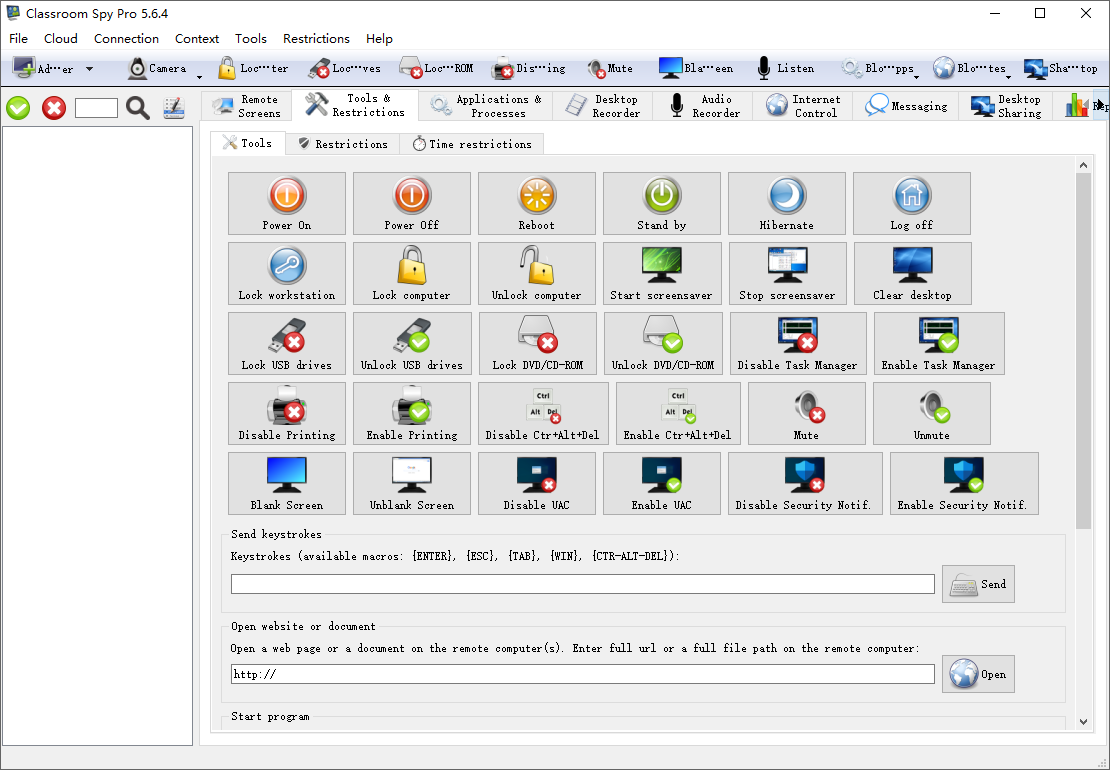
Task: Mute remote computers with the Mute tile
Action: click(806, 413)
